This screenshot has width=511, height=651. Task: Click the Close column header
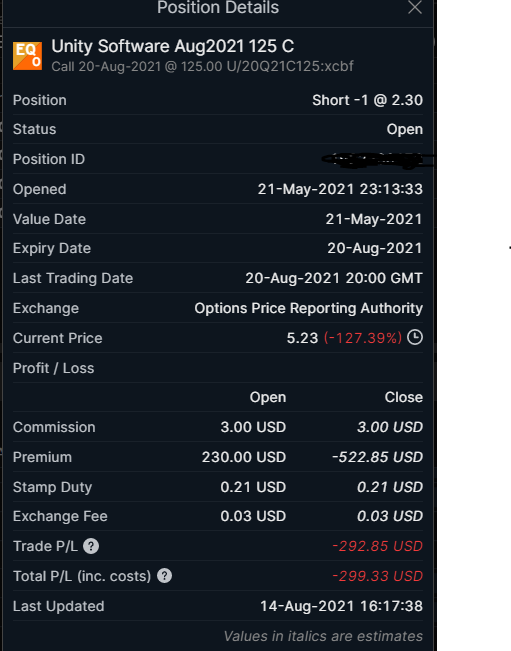(403, 397)
